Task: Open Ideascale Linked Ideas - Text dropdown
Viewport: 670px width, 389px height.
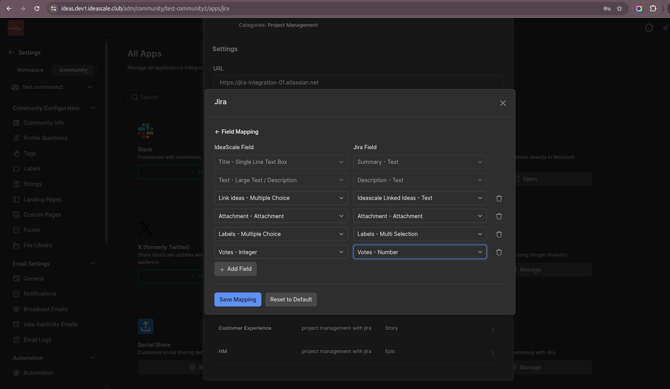Action: (420, 198)
